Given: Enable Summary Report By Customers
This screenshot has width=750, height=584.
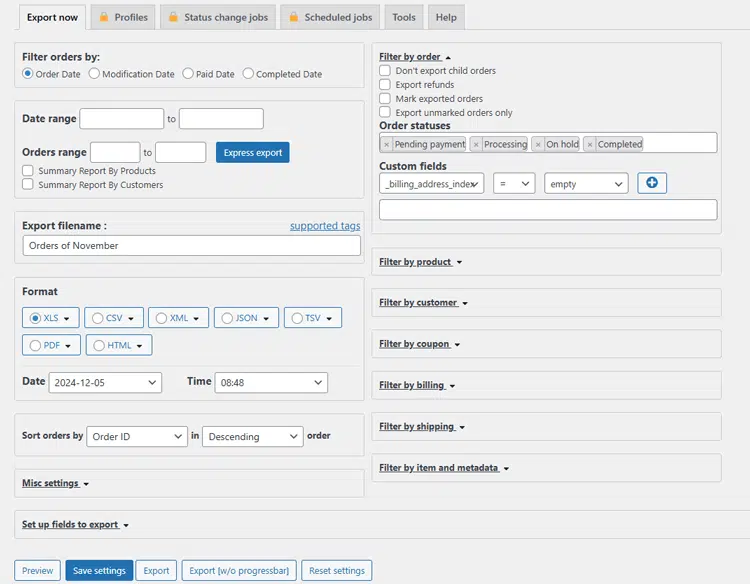Looking at the screenshot, I should click(28, 184).
